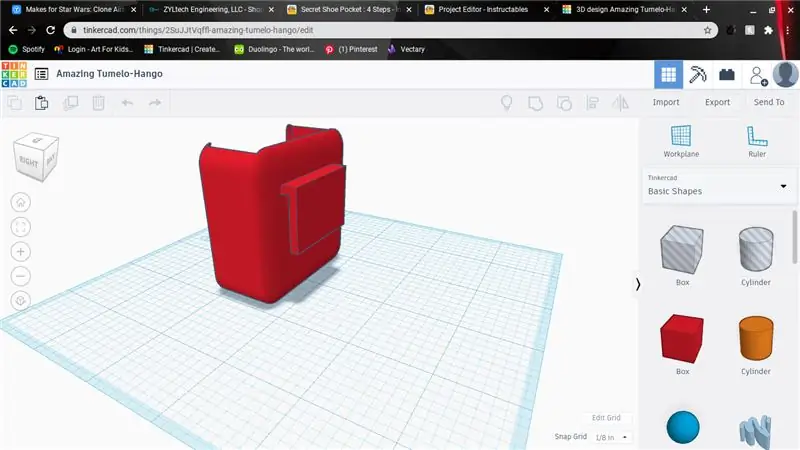Click Send To button
The height and width of the screenshot is (450, 800).
click(769, 102)
